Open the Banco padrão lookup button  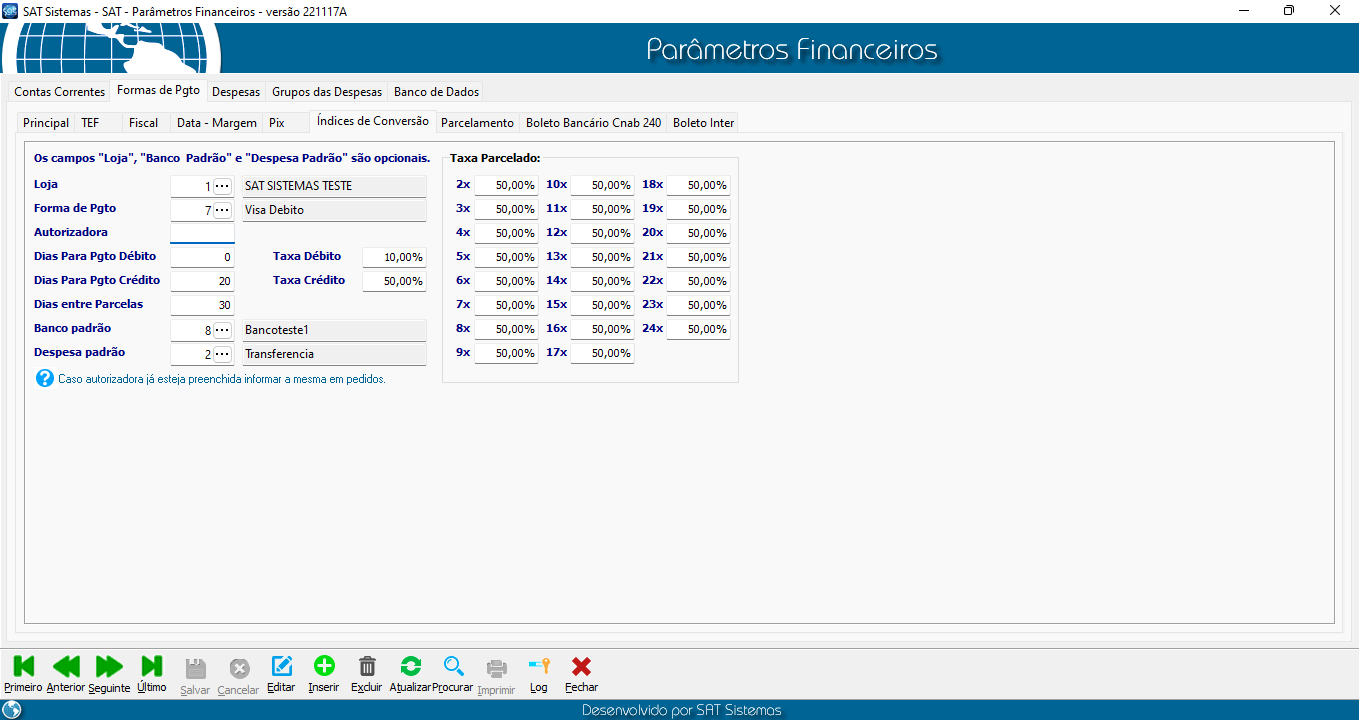222,330
